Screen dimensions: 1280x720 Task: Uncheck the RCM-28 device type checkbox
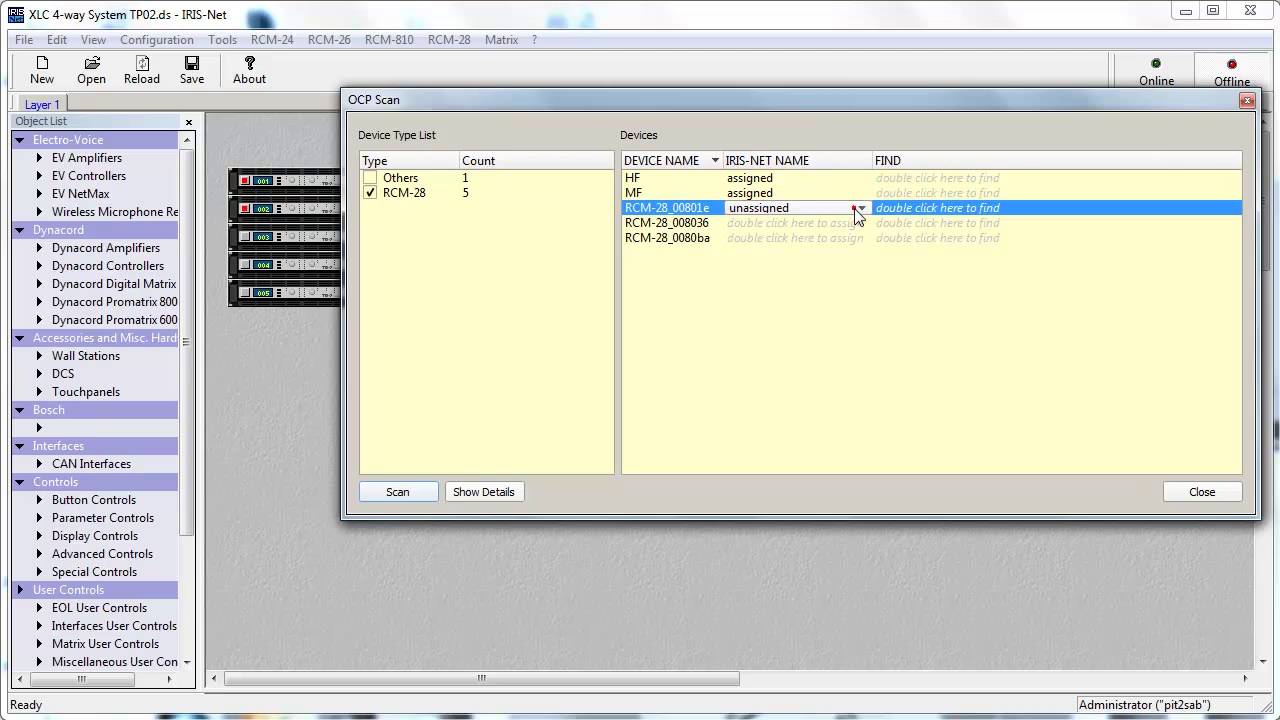pos(370,193)
